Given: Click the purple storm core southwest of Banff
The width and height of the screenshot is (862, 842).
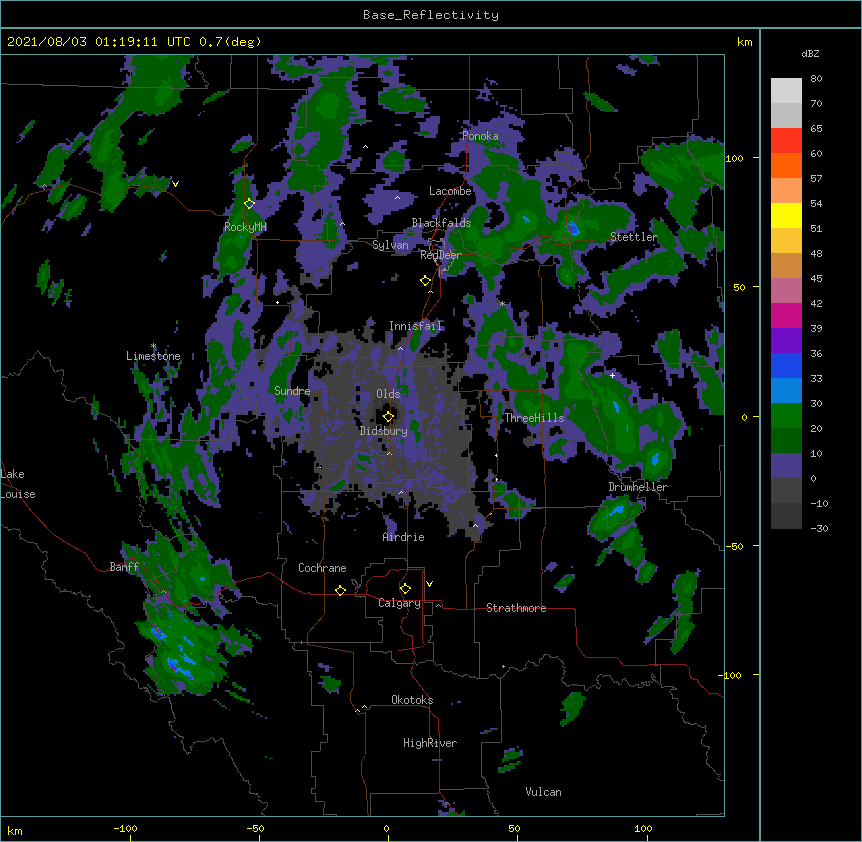Looking at the screenshot, I should point(173,666).
